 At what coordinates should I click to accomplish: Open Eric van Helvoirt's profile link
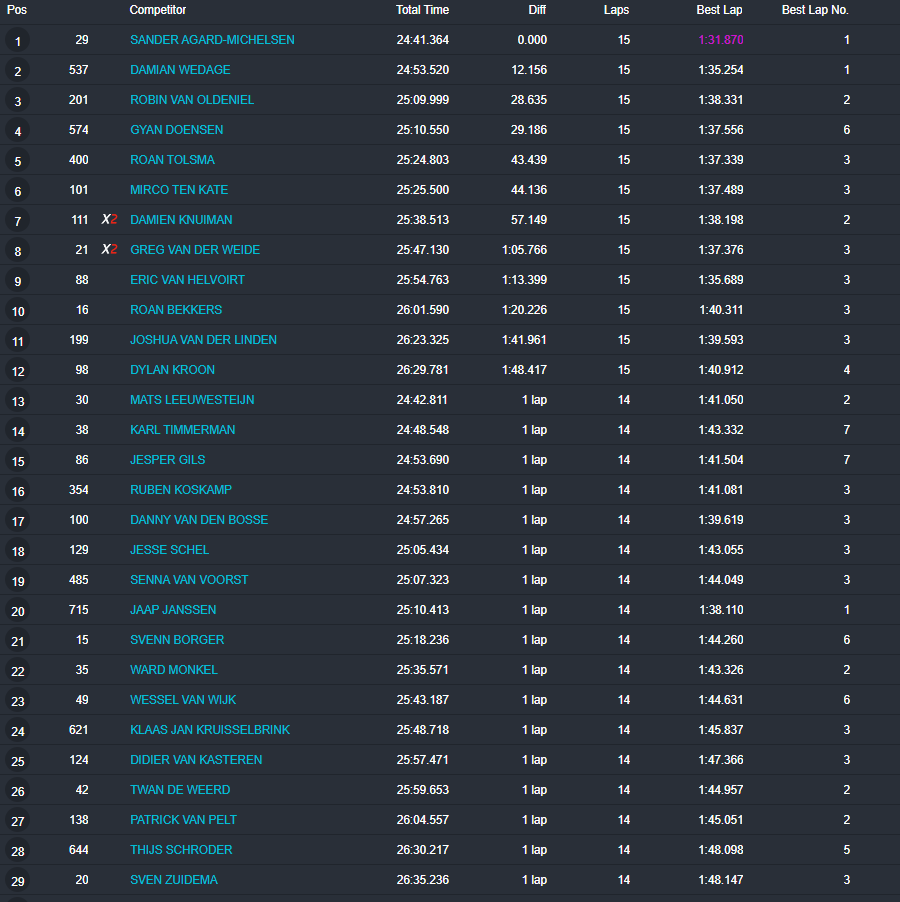point(187,280)
